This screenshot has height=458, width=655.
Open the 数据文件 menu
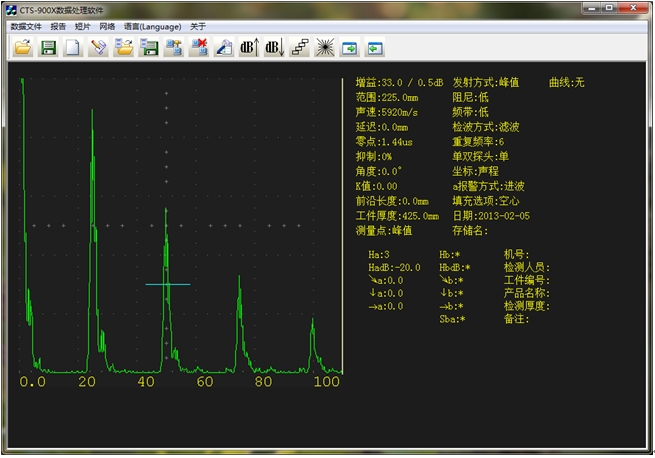click(26, 27)
